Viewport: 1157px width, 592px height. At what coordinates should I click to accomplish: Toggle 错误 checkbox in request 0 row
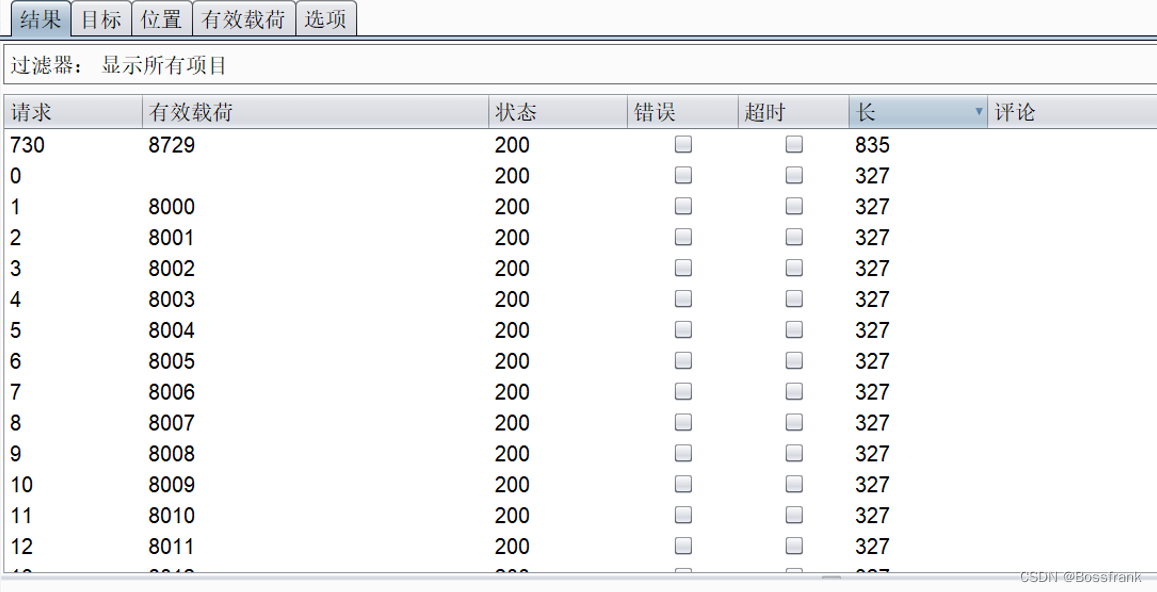(683, 176)
